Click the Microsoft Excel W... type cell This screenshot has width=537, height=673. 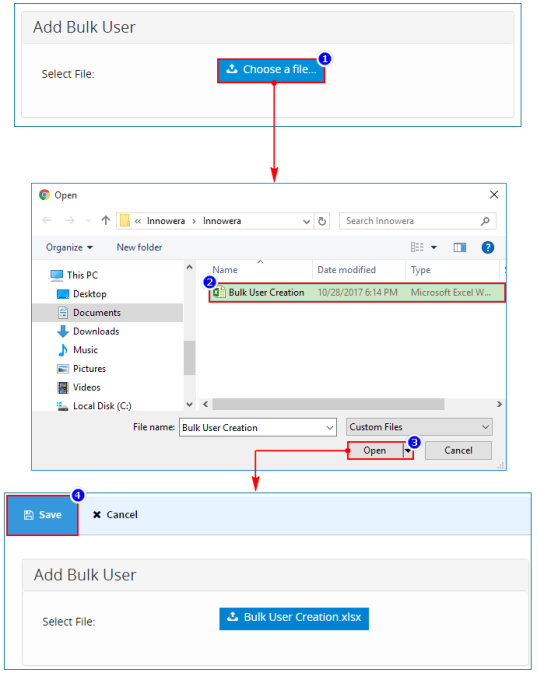[x=451, y=293]
